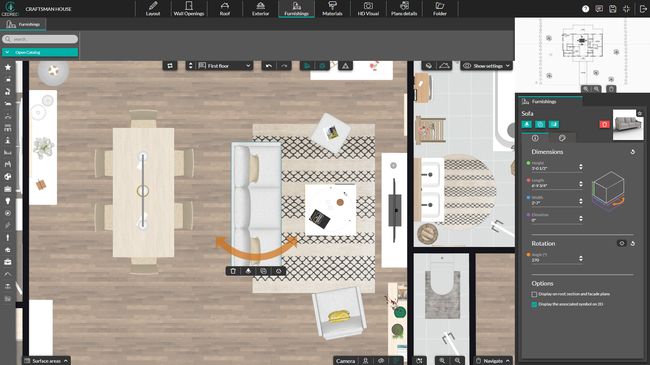Viewport: 650px width, 365px height.
Task: Open the help question mark icon
Action: click(585, 9)
